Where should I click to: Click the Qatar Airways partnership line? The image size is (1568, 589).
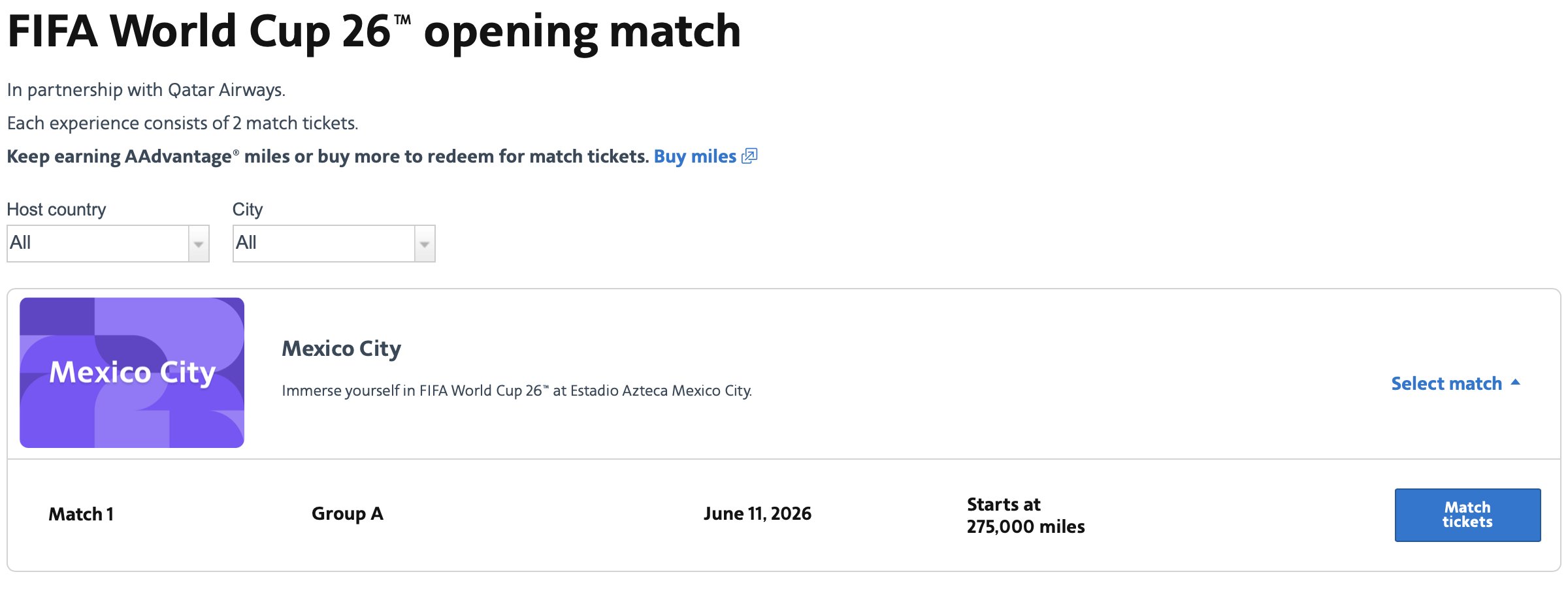[x=146, y=90]
